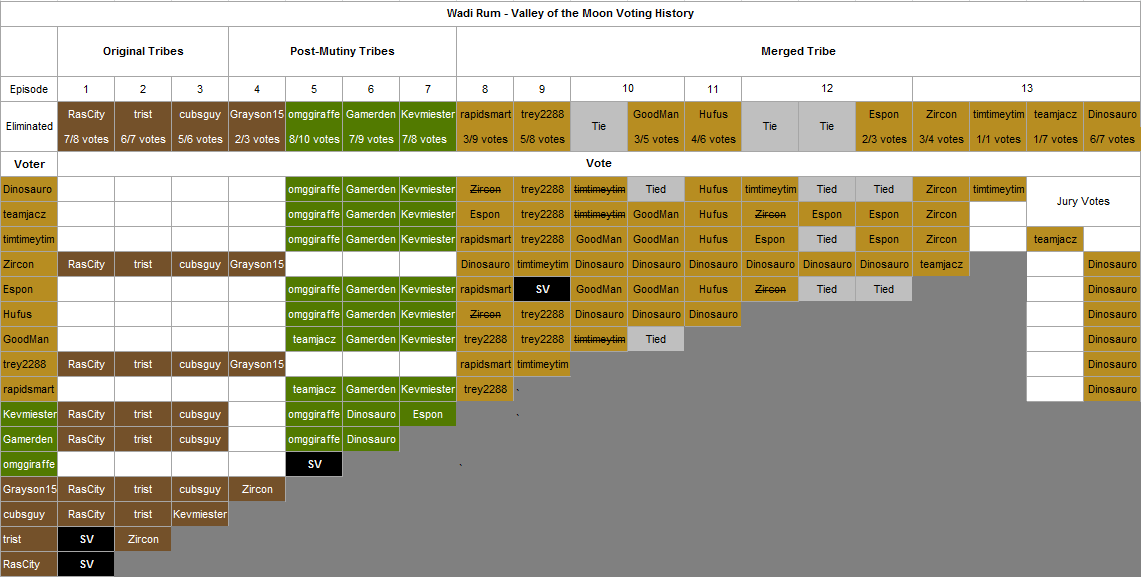Click Grayson15 vote in Zircon's row
This screenshot has width=1141, height=577.
257,264
